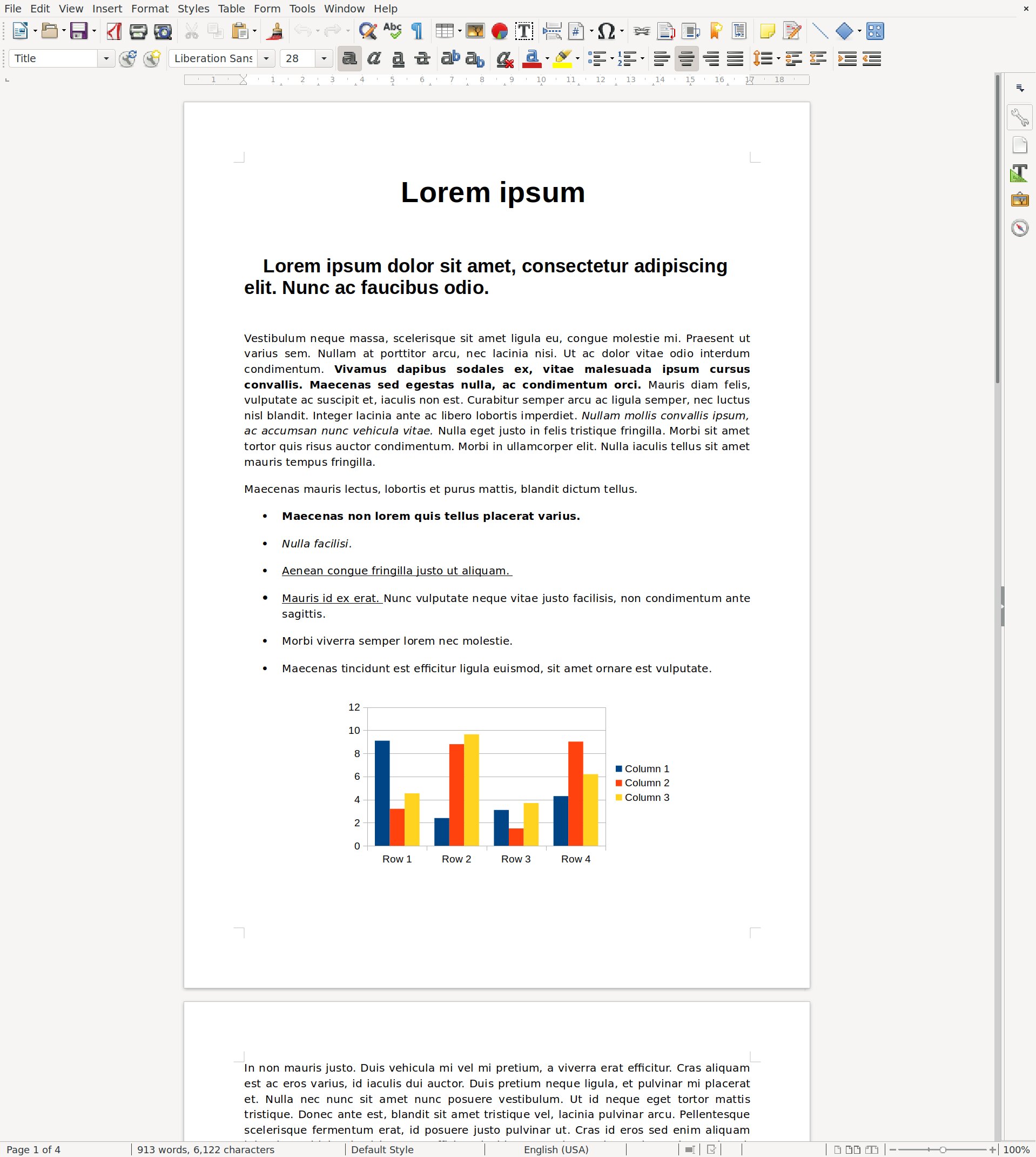1036x1157 pixels.
Task: Click the English (USA) language status field
Action: [x=556, y=1149]
